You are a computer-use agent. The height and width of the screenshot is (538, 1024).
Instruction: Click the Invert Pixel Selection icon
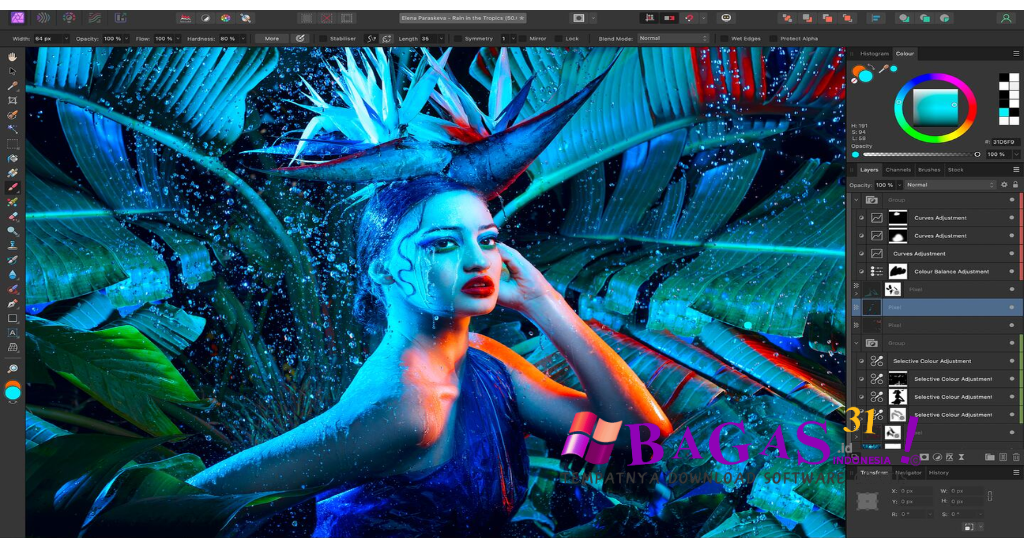click(347, 18)
